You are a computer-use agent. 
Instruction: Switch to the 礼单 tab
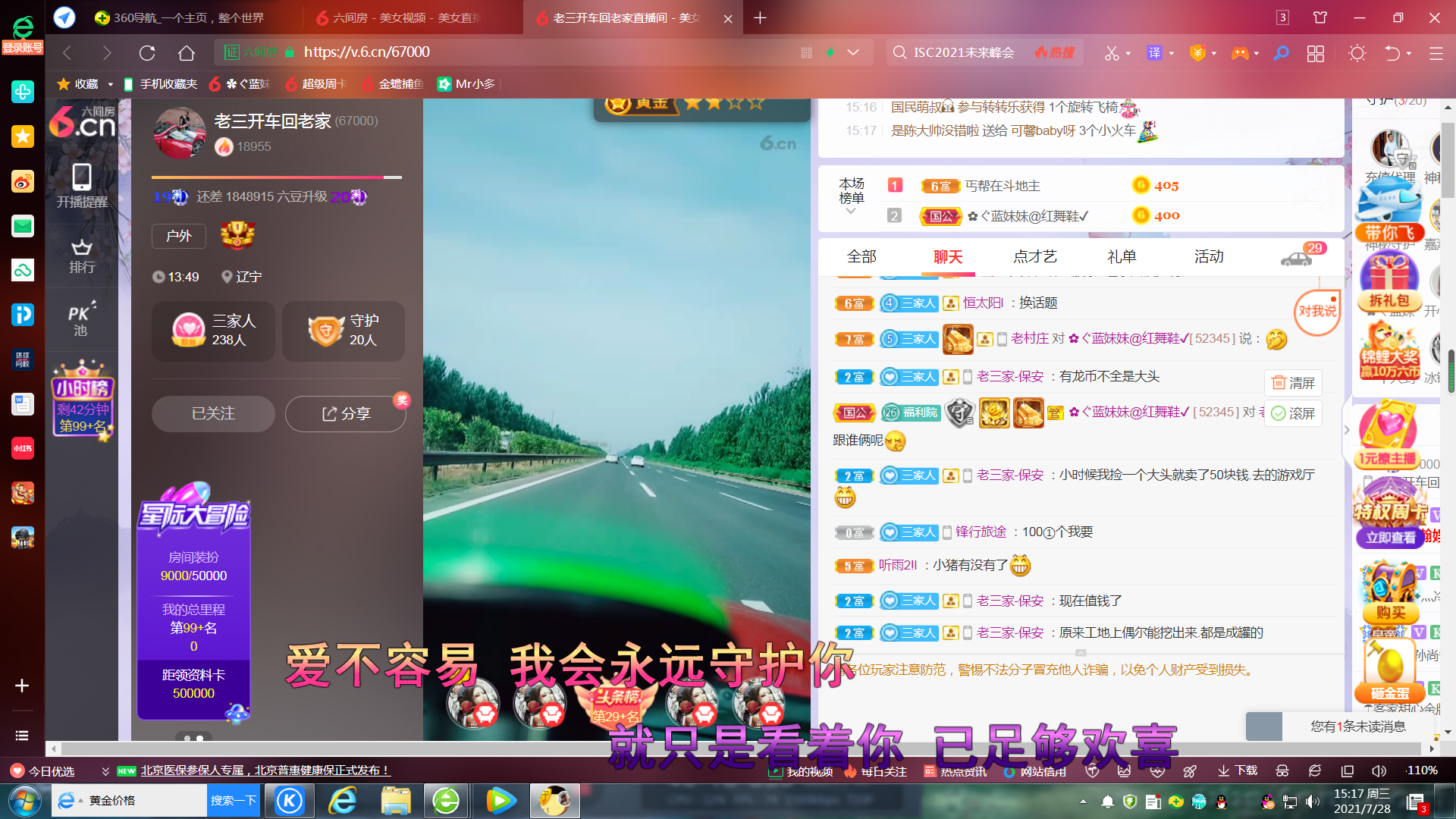pos(1122,257)
